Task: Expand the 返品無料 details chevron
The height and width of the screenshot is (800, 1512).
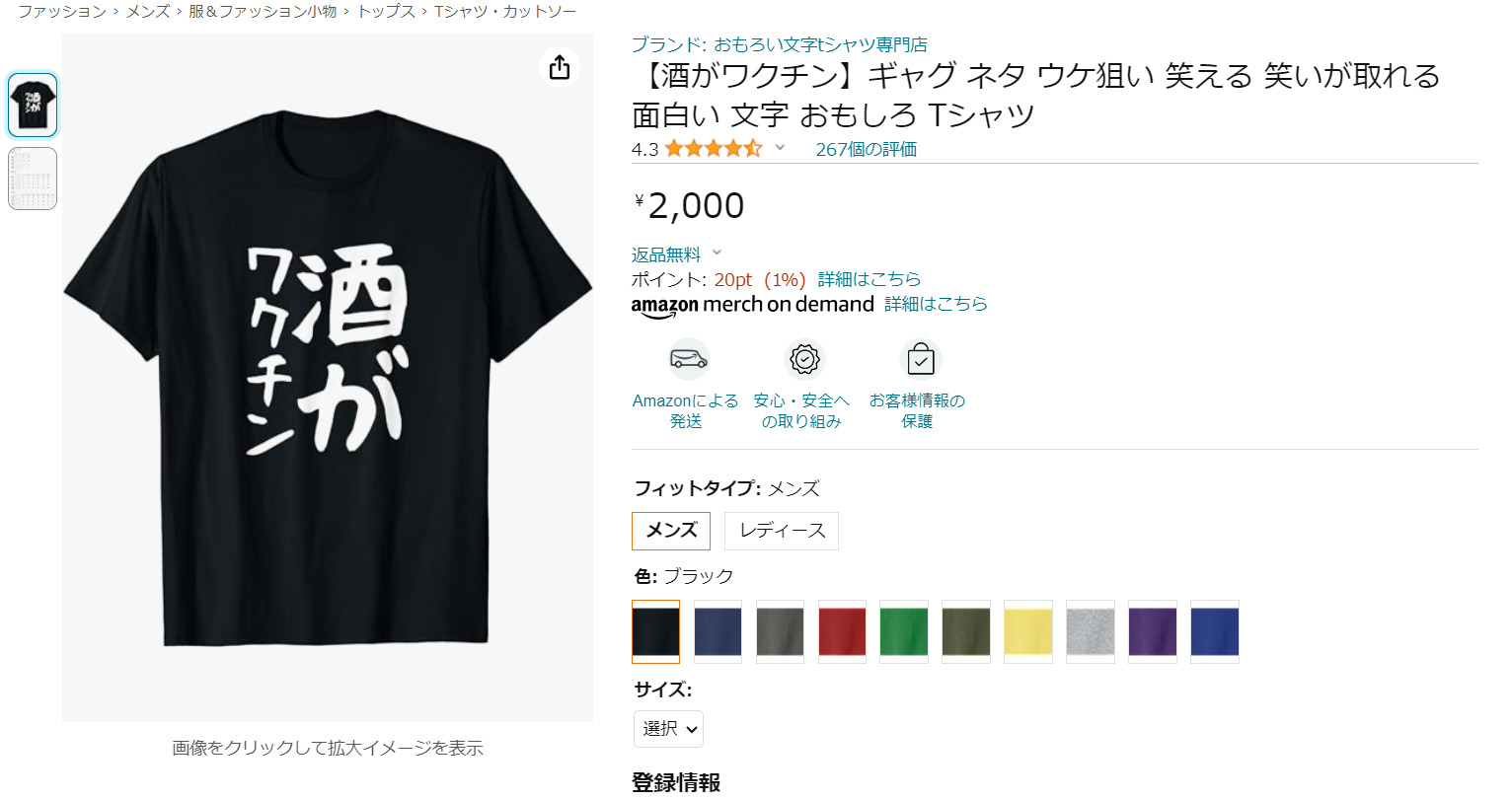Action: point(718,254)
